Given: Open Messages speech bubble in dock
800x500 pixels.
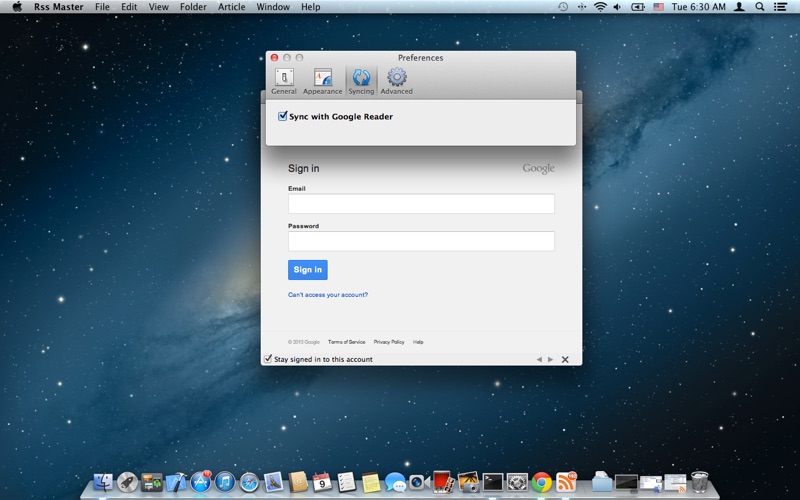Looking at the screenshot, I should click(x=395, y=482).
